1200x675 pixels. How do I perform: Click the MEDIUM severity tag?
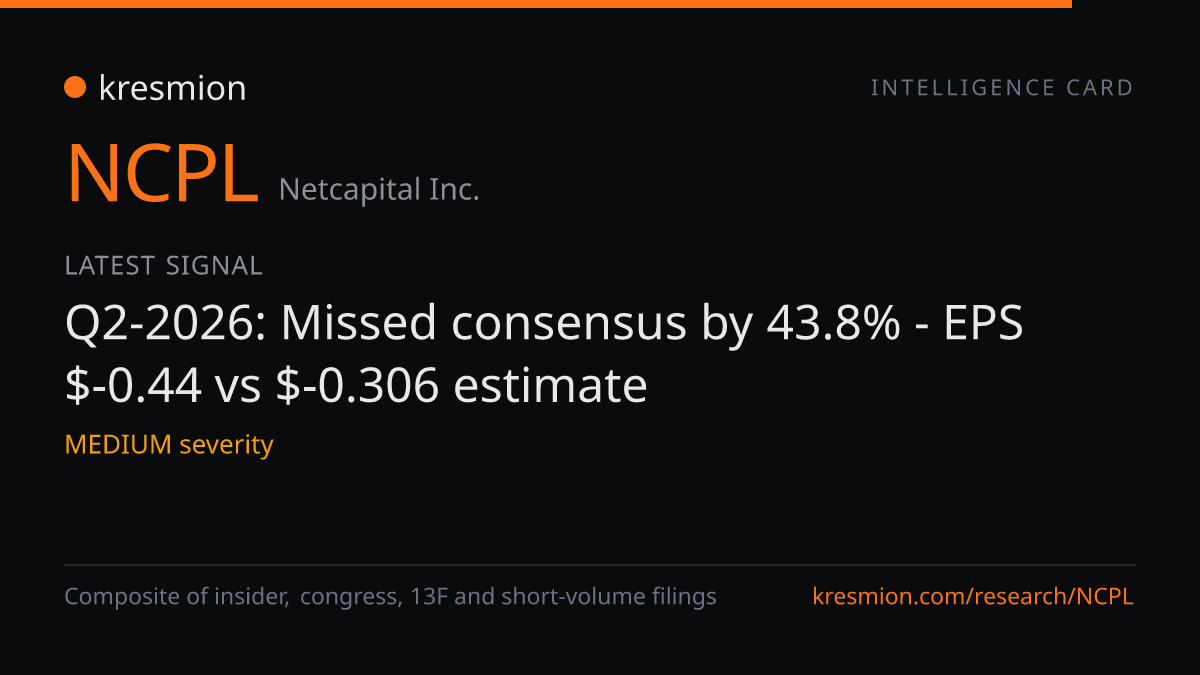coord(169,444)
